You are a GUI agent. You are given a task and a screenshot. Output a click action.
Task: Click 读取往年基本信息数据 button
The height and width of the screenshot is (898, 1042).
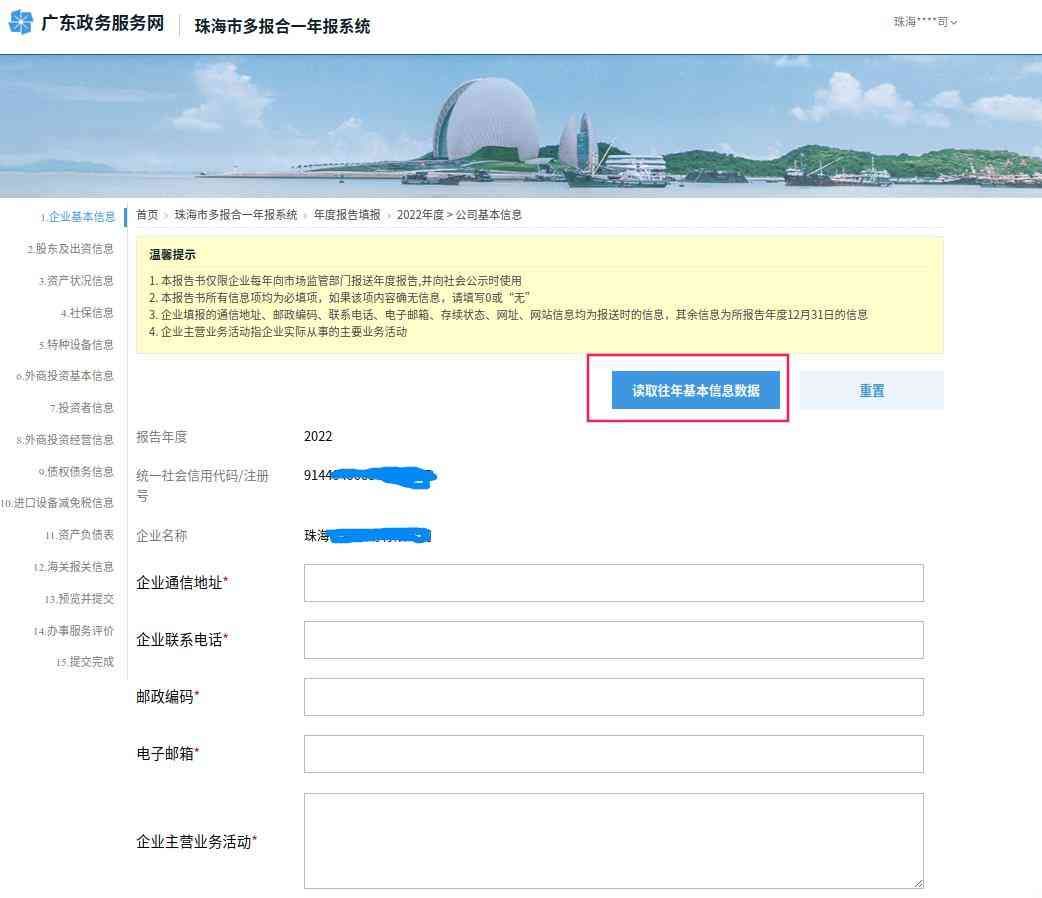[695, 391]
